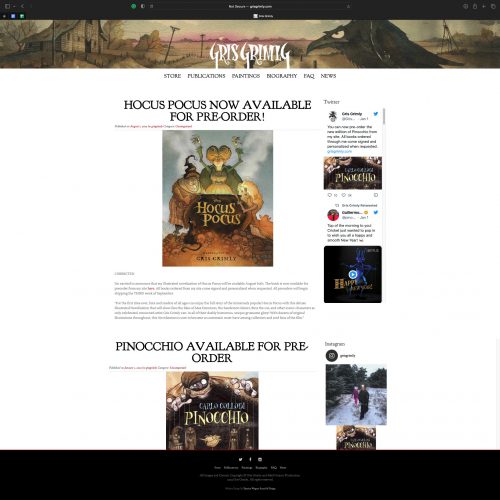Open the PUBLICATIONS menu item

(206, 76)
